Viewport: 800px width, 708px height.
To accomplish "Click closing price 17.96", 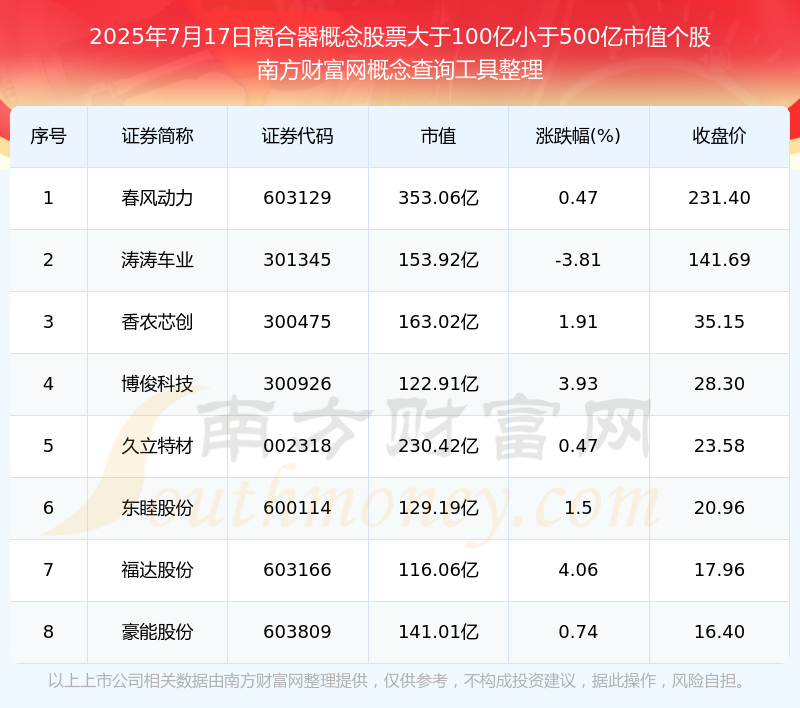I will click(719, 570).
